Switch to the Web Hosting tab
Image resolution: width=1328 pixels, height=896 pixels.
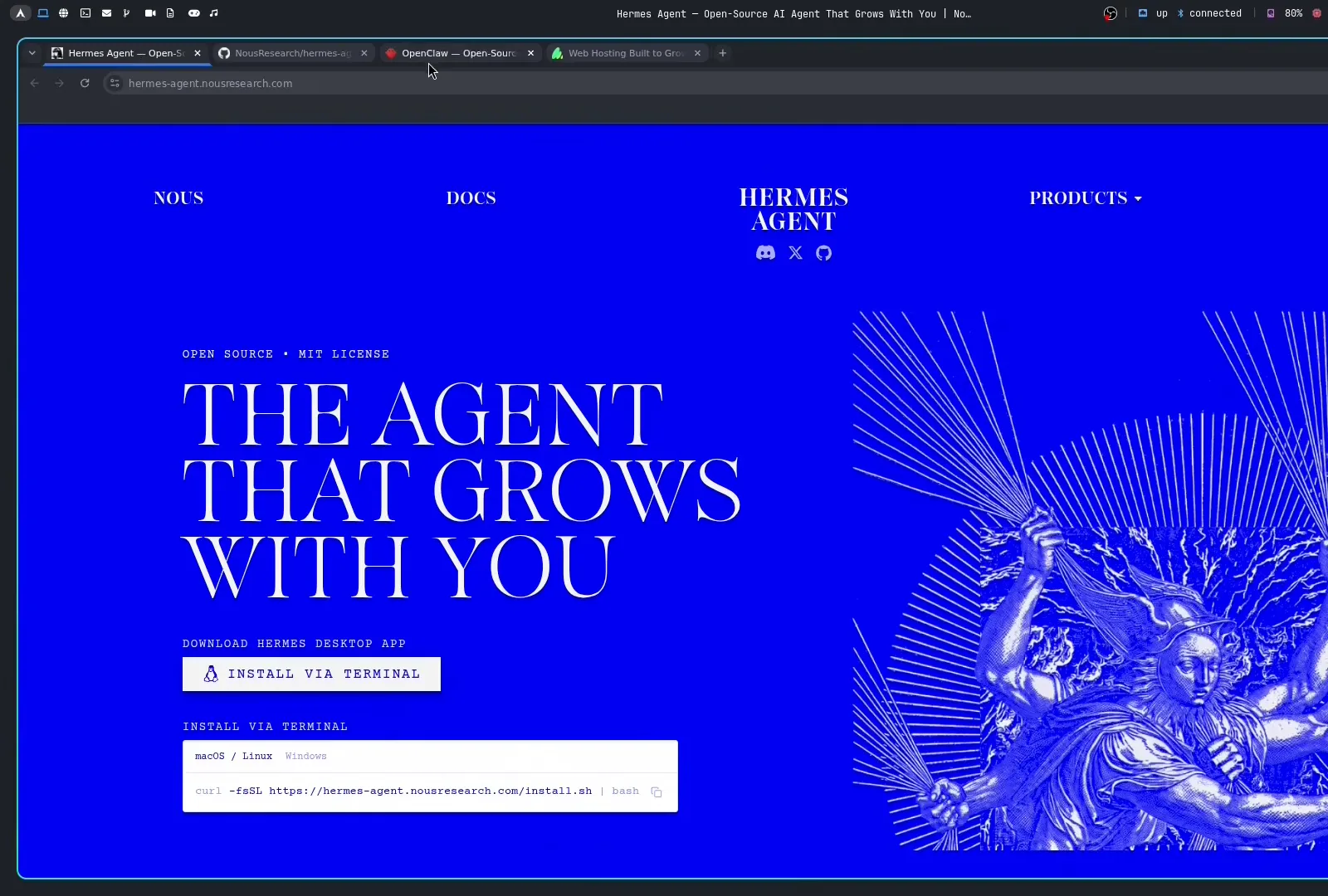coord(627,53)
